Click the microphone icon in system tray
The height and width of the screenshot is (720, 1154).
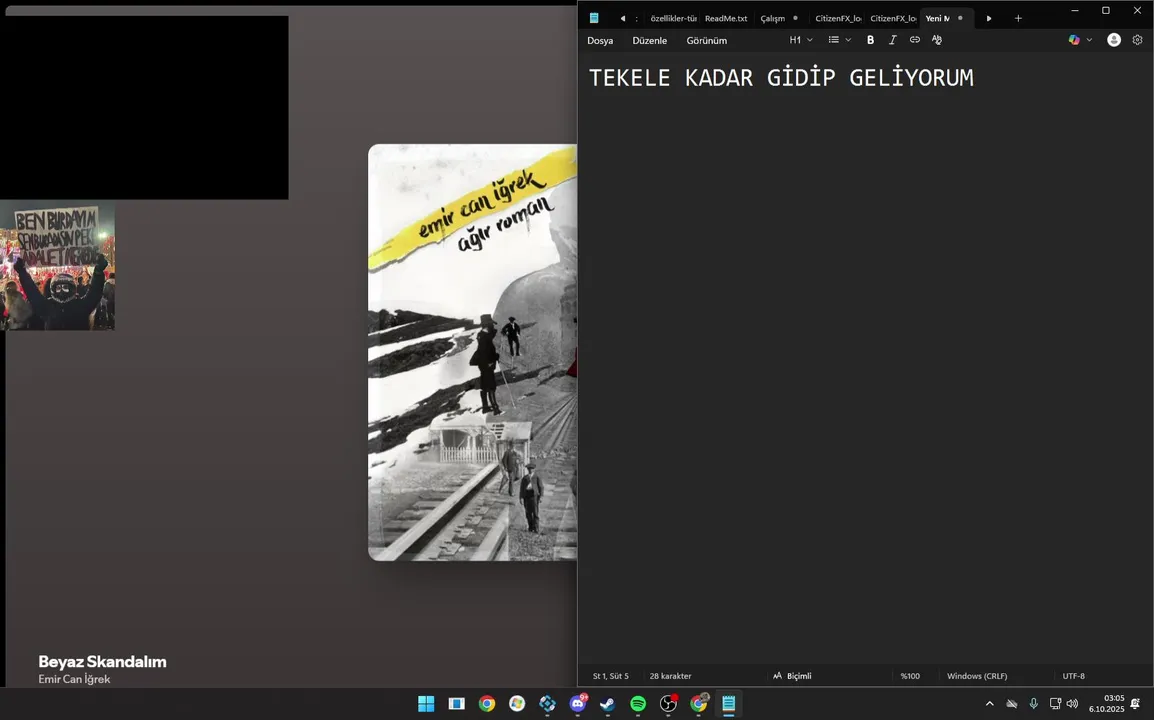click(x=1033, y=704)
